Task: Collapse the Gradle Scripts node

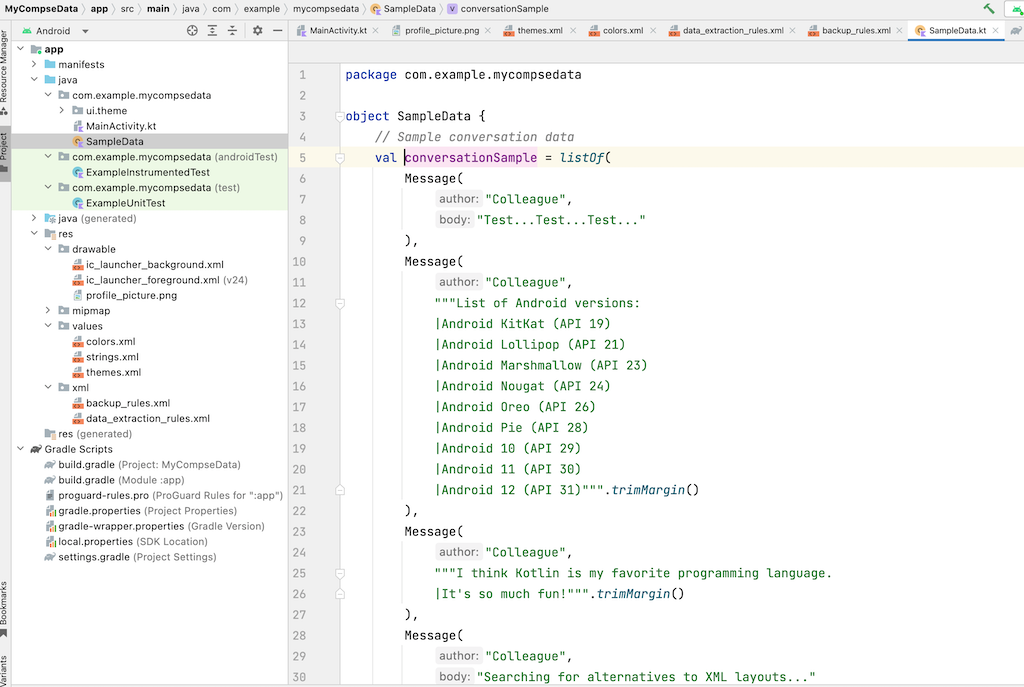Action: (x=21, y=449)
